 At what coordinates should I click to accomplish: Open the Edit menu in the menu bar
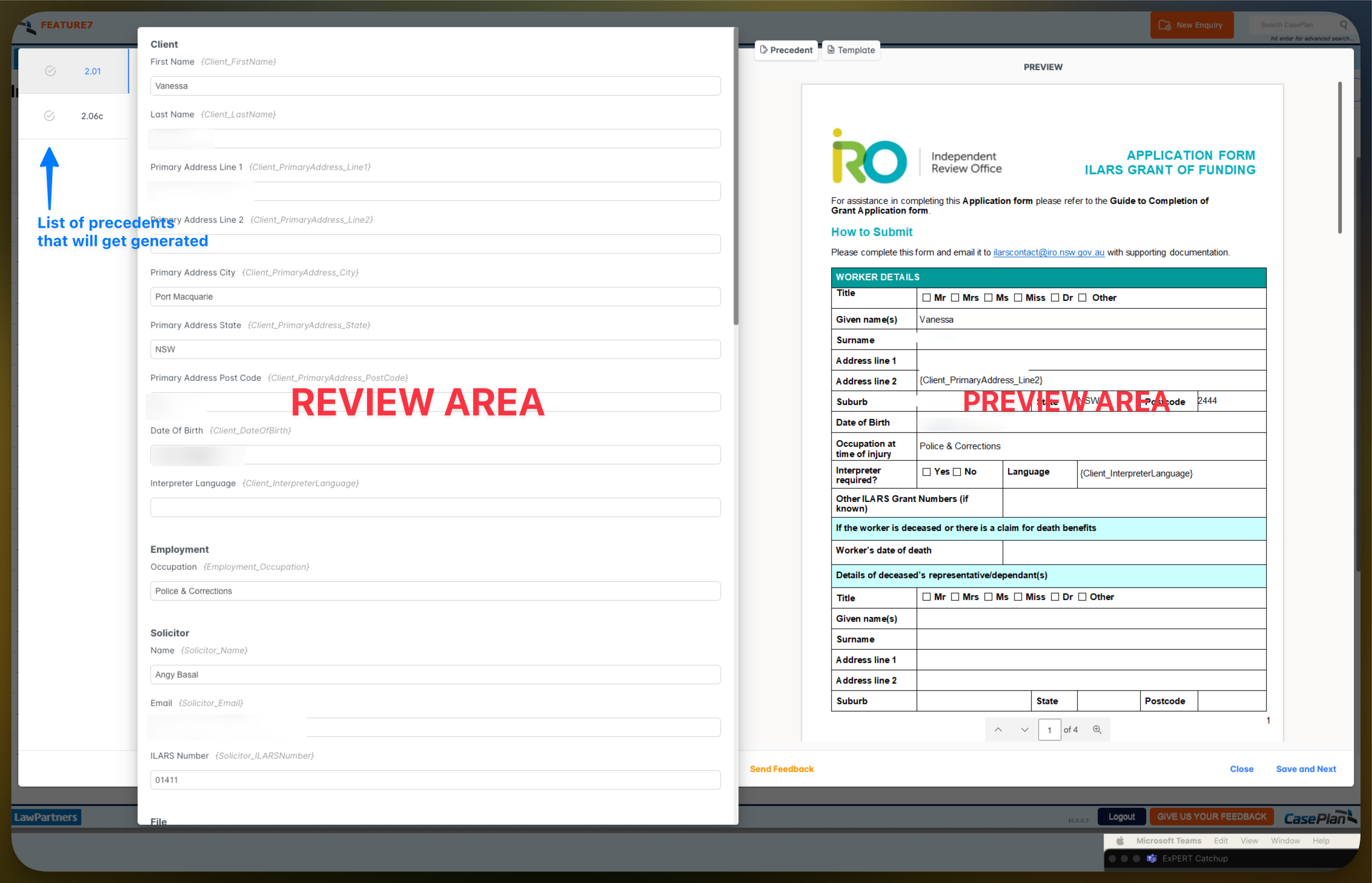[x=1221, y=841]
